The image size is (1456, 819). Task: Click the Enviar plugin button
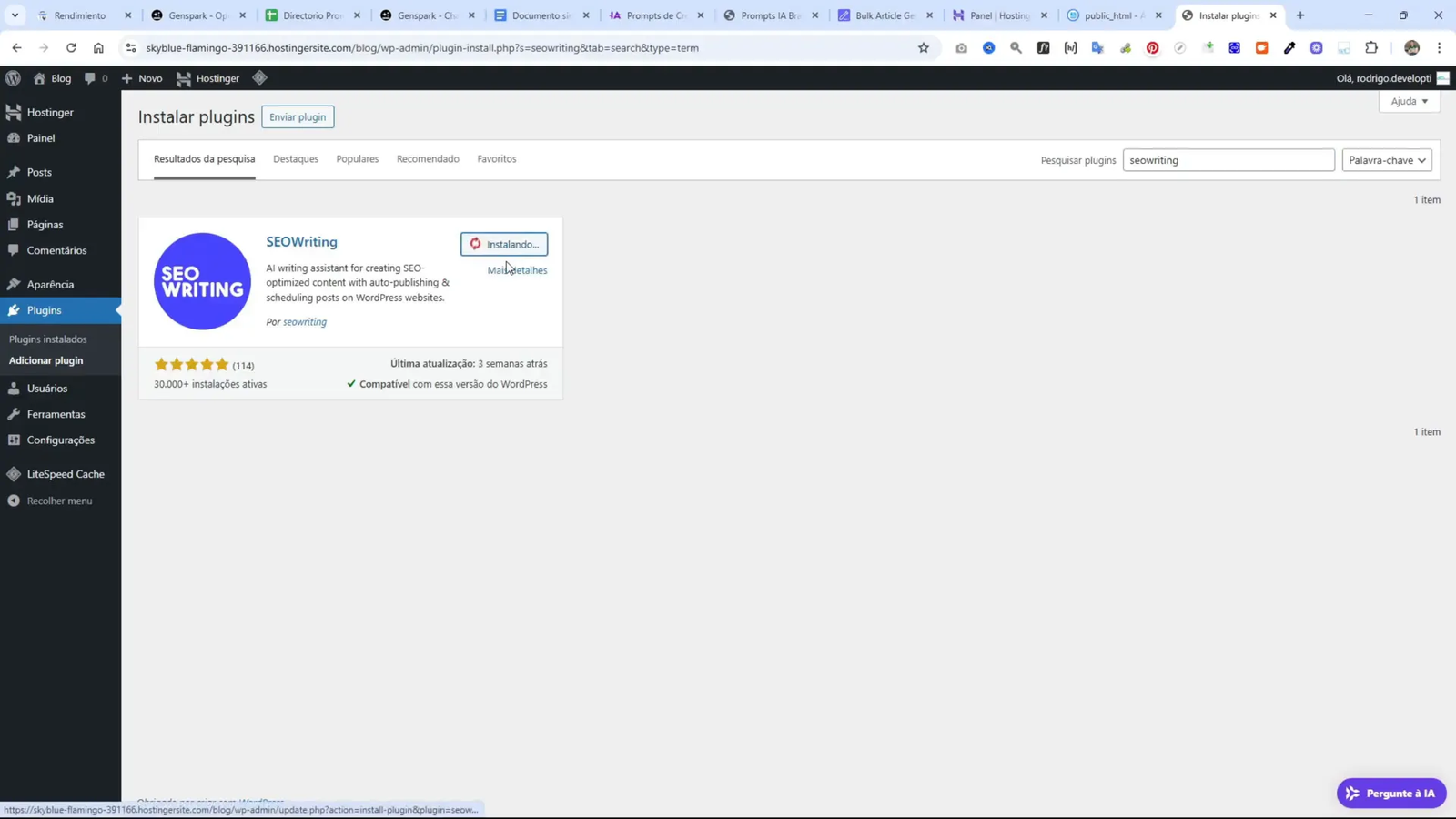(x=298, y=116)
